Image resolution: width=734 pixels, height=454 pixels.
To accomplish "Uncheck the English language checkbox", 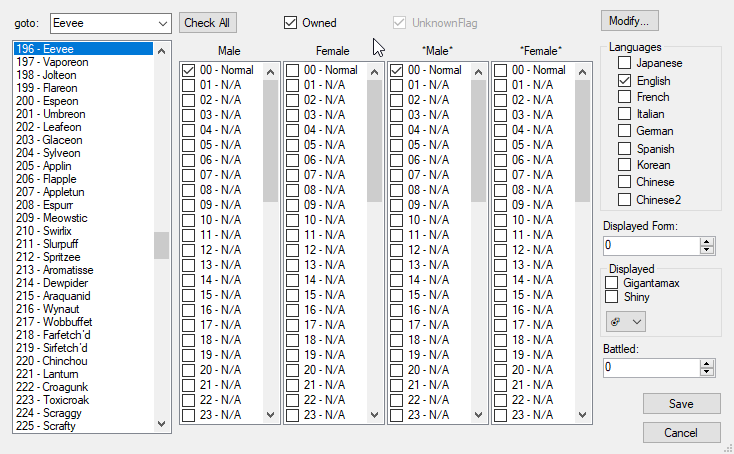I will pyautogui.click(x=644, y=81).
